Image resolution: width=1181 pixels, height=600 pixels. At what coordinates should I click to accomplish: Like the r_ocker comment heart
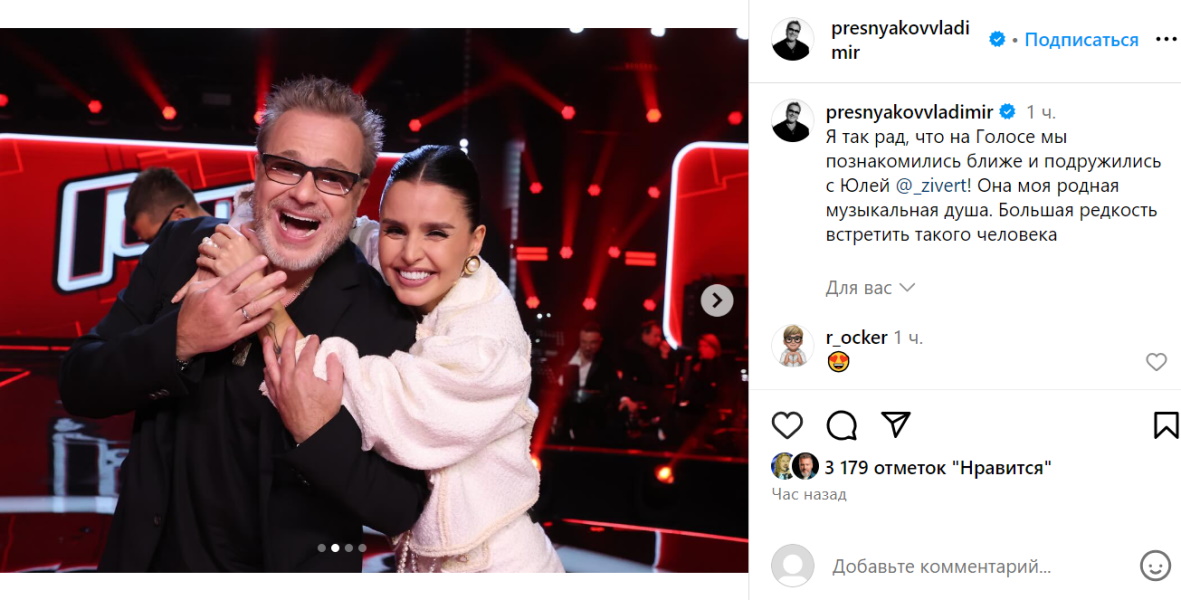(x=1156, y=362)
